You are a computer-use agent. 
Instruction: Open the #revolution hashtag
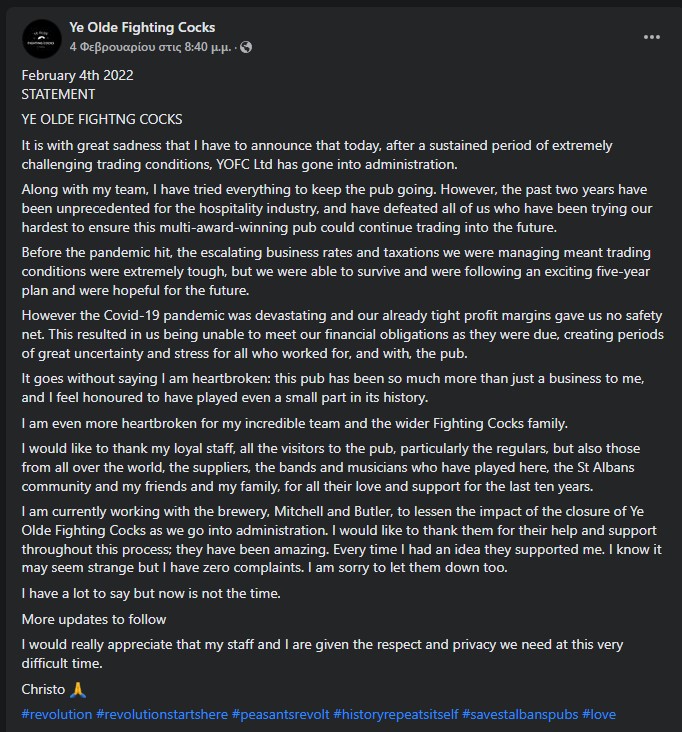click(x=57, y=714)
